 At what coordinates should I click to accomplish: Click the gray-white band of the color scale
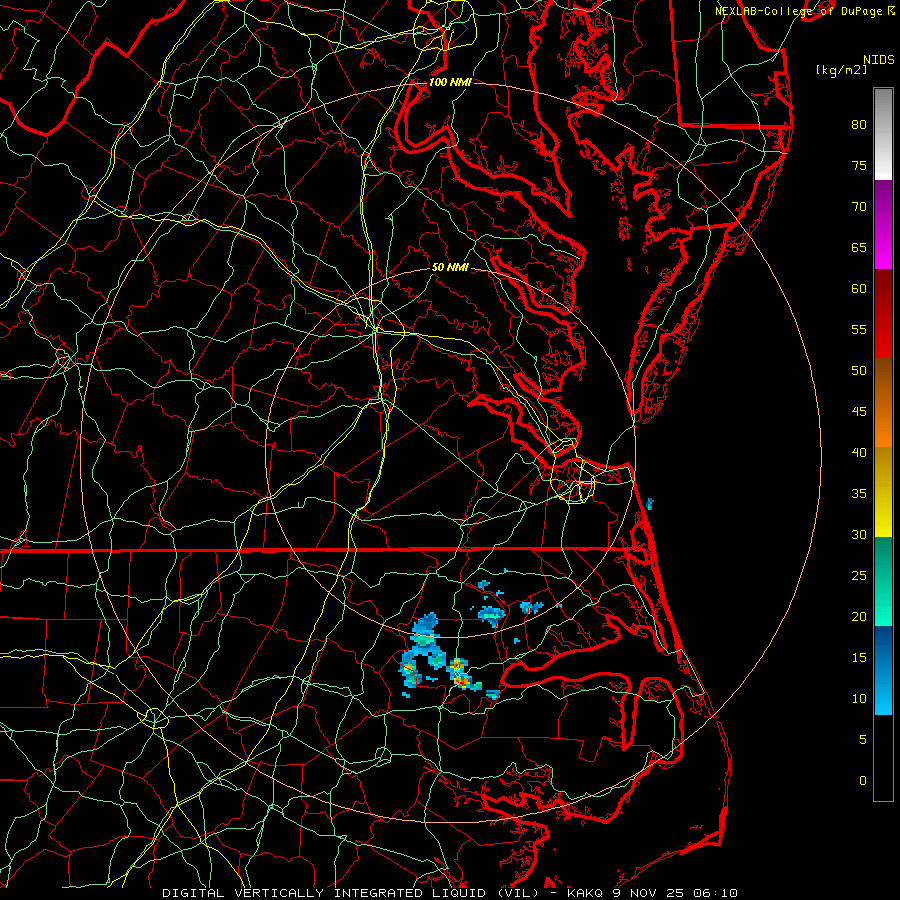pyautogui.click(x=883, y=134)
